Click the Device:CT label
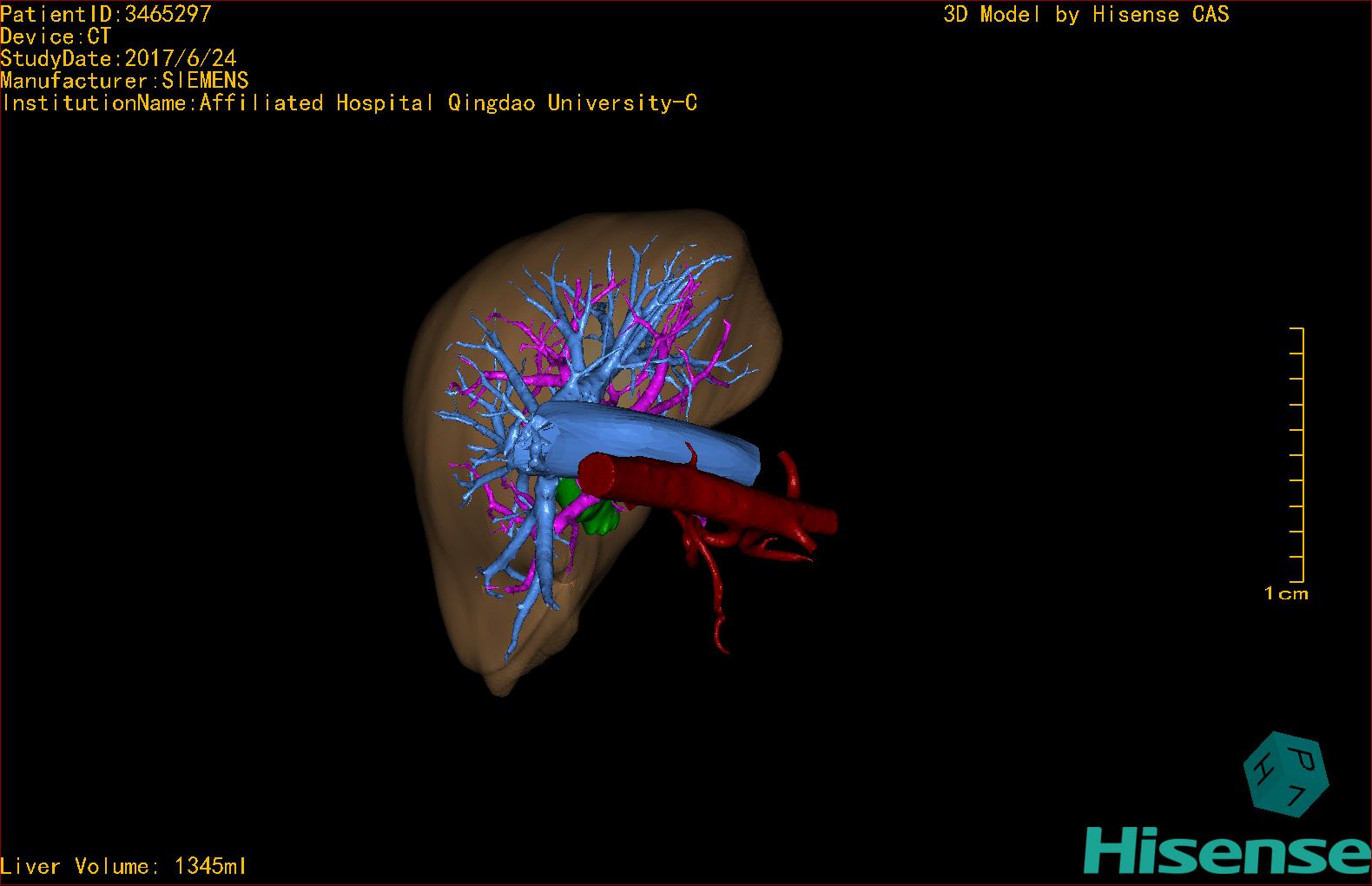 [x=56, y=36]
